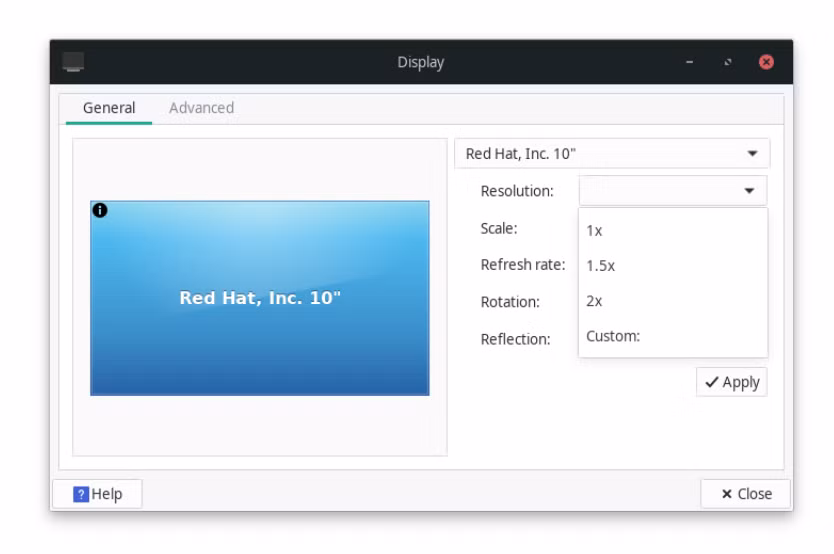The image size is (834, 554).
Task: Click the checkmark icon on Apply
Action: [711, 382]
